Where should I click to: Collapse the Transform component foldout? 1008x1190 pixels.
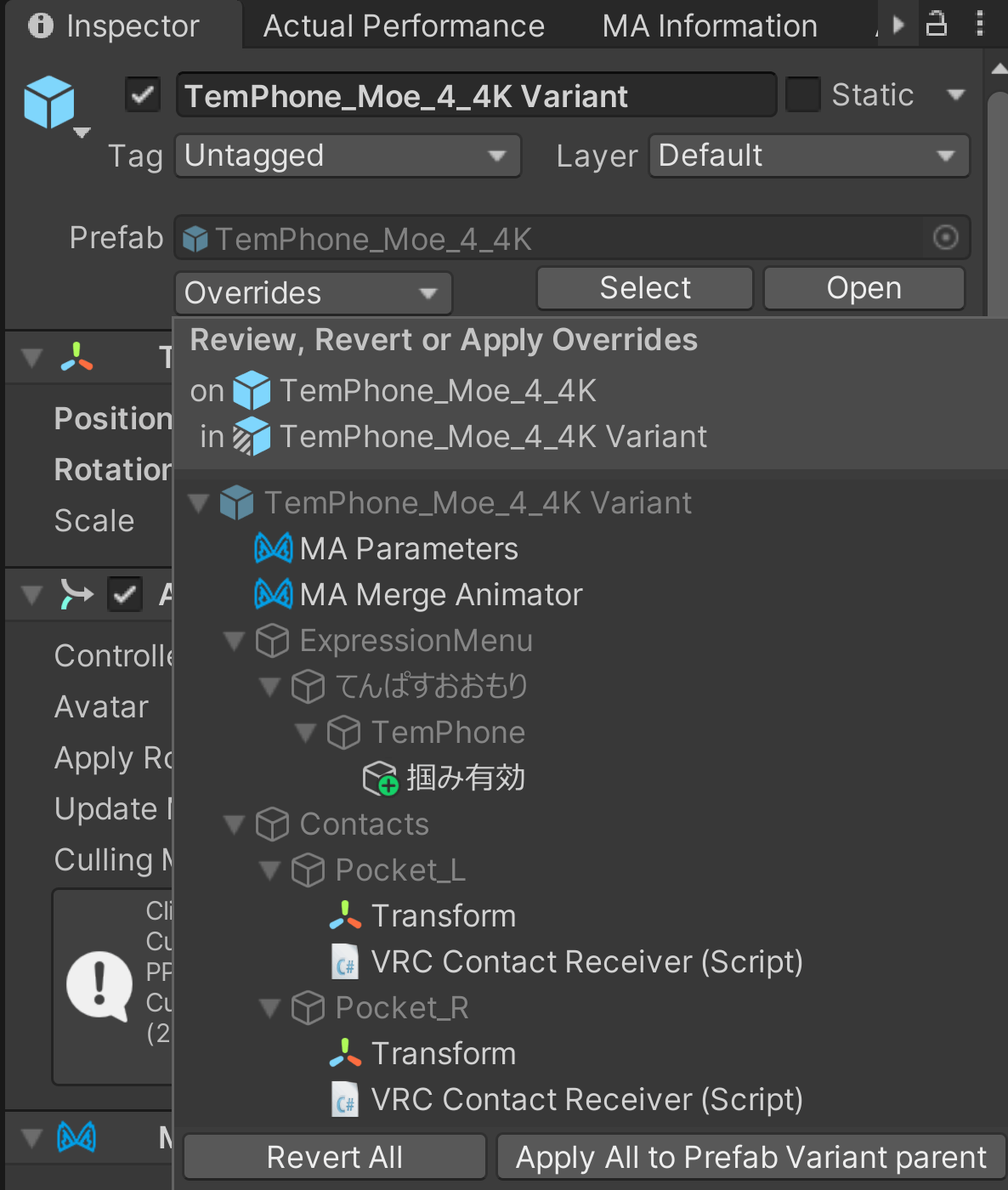click(x=32, y=358)
